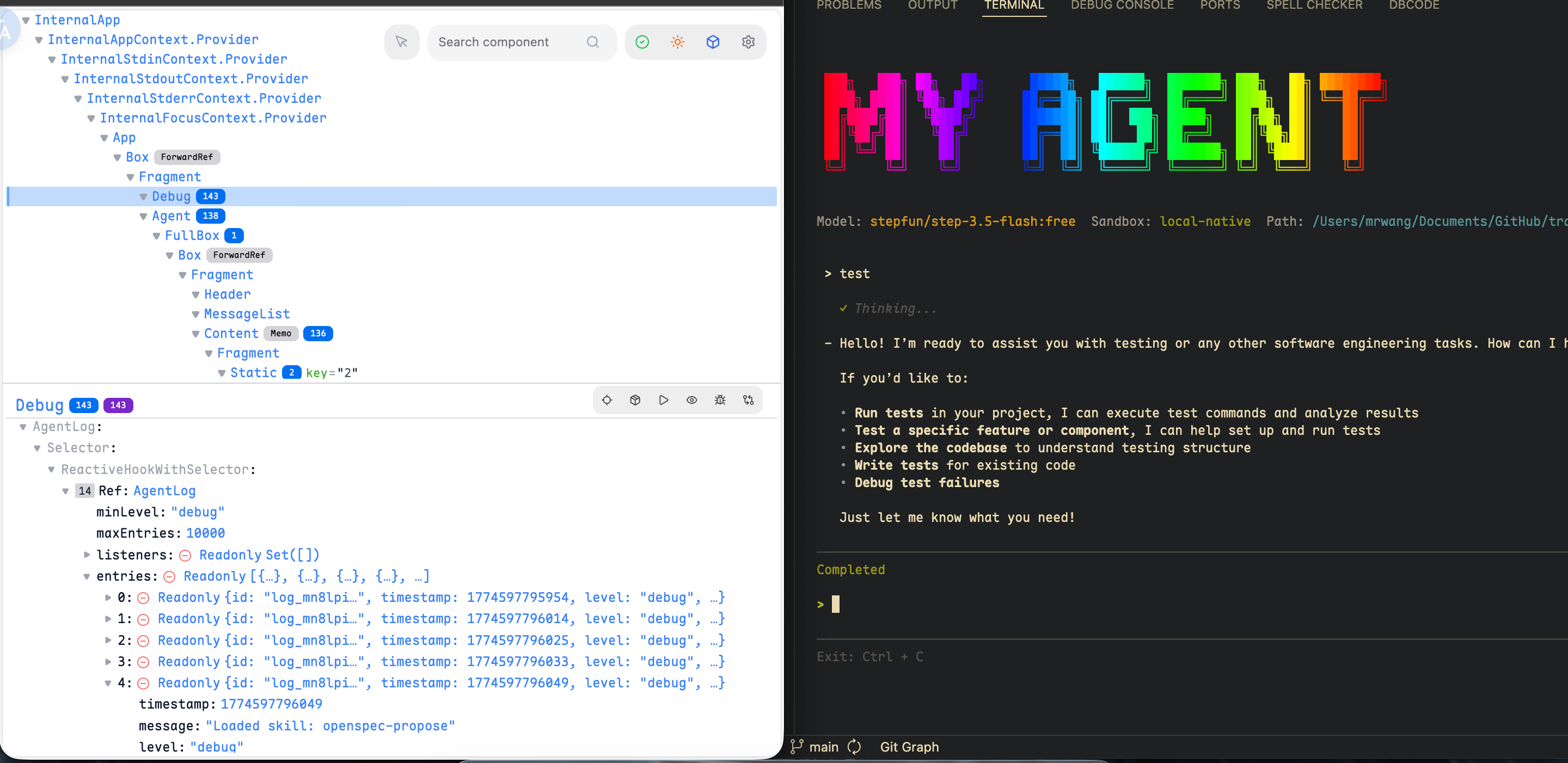Screen dimensions: 1568x763
Task: Click the green check circle icon
Action: pyautogui.click(x=642, y=42)
